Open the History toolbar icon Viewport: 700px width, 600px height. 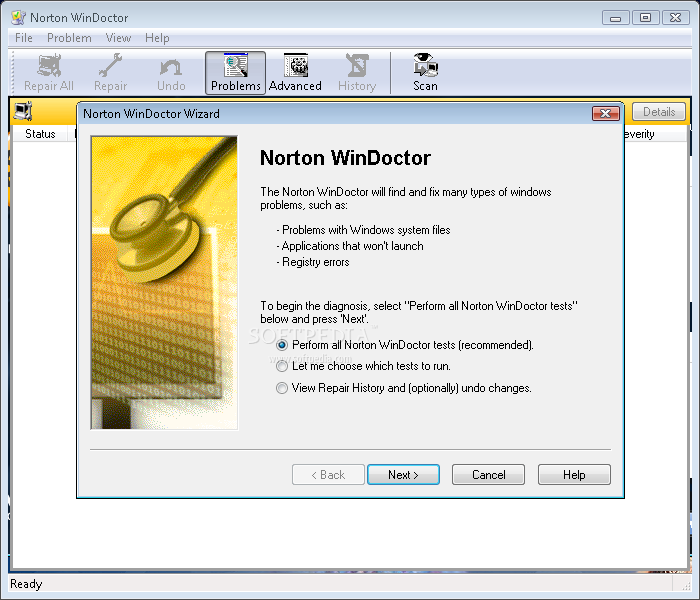click(x=357, y=72)
